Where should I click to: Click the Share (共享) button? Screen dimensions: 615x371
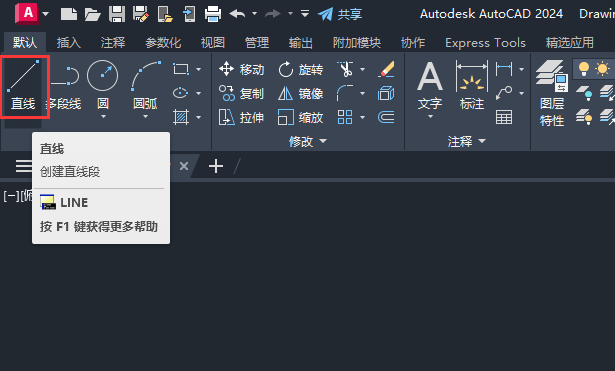point(340,14)
